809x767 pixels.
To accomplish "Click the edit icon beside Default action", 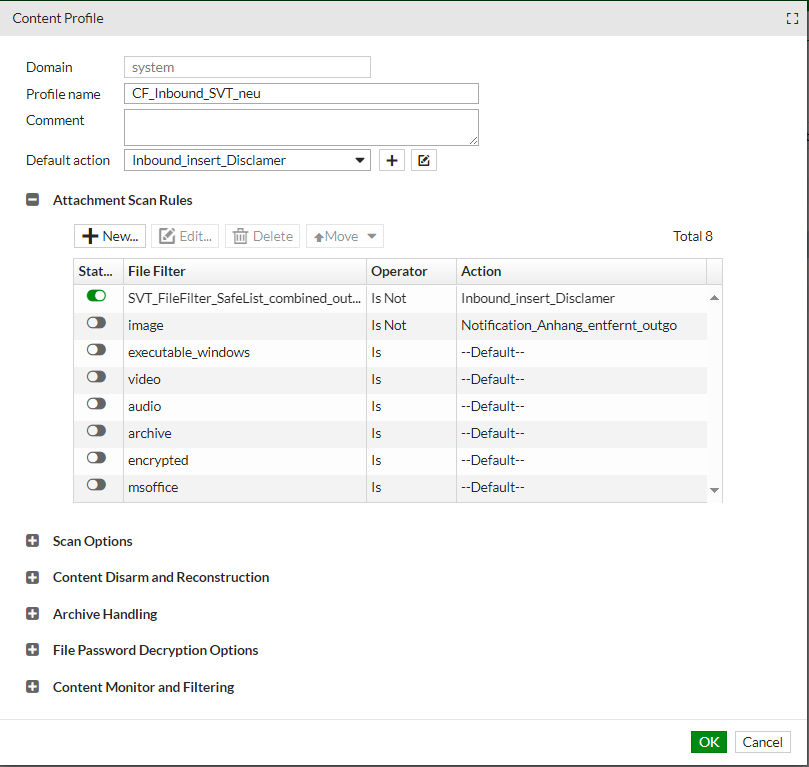I will pyautogui.click(x=424, y=160).
